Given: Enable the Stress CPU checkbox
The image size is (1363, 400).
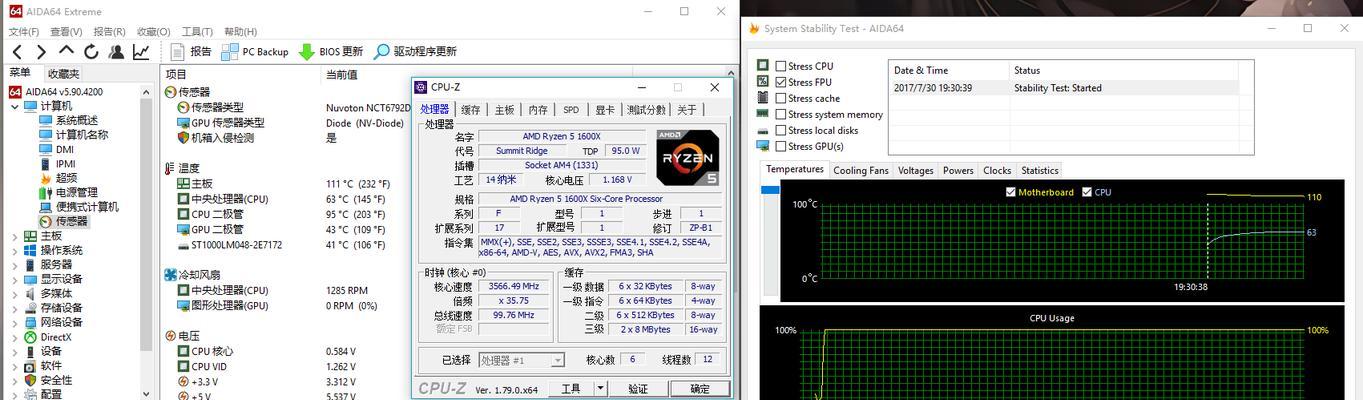Looking at the screenshot, I should (781, 66).
